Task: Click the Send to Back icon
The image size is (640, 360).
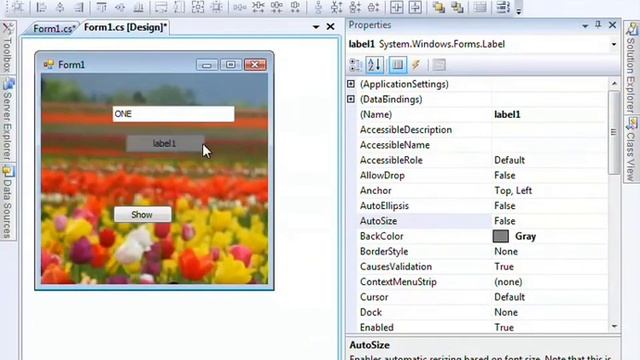Action: pos(457,7)
